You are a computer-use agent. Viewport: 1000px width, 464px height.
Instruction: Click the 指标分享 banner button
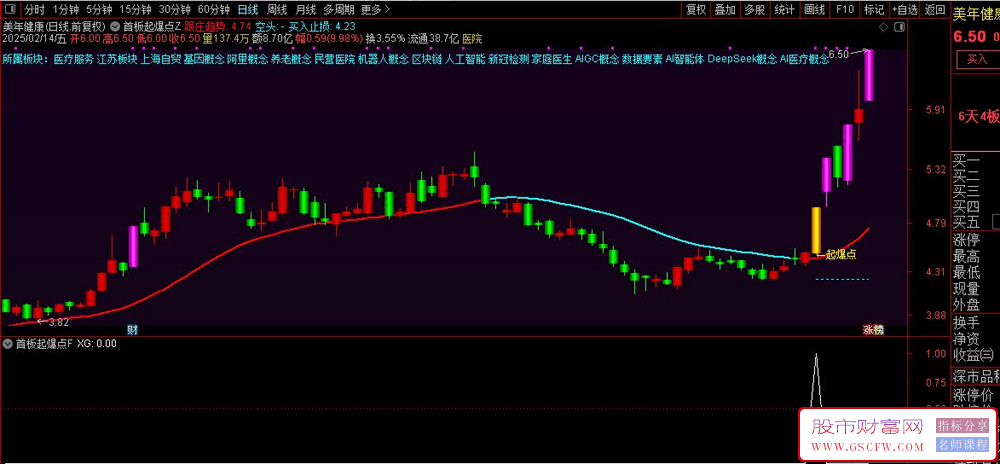pos(962,424)
